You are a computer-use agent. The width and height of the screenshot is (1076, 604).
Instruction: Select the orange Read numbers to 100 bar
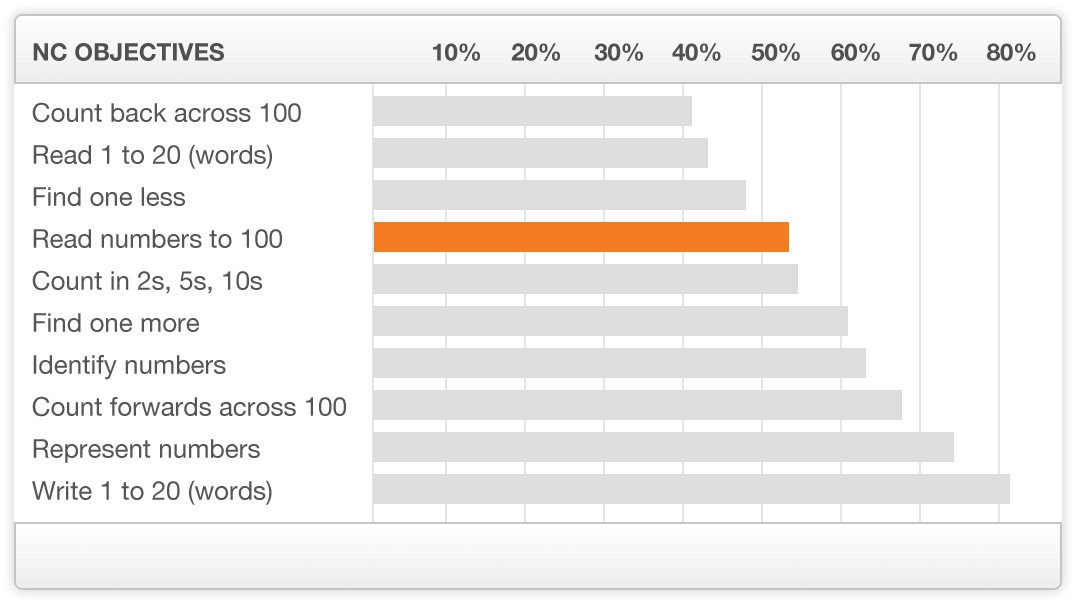(581, 237)
